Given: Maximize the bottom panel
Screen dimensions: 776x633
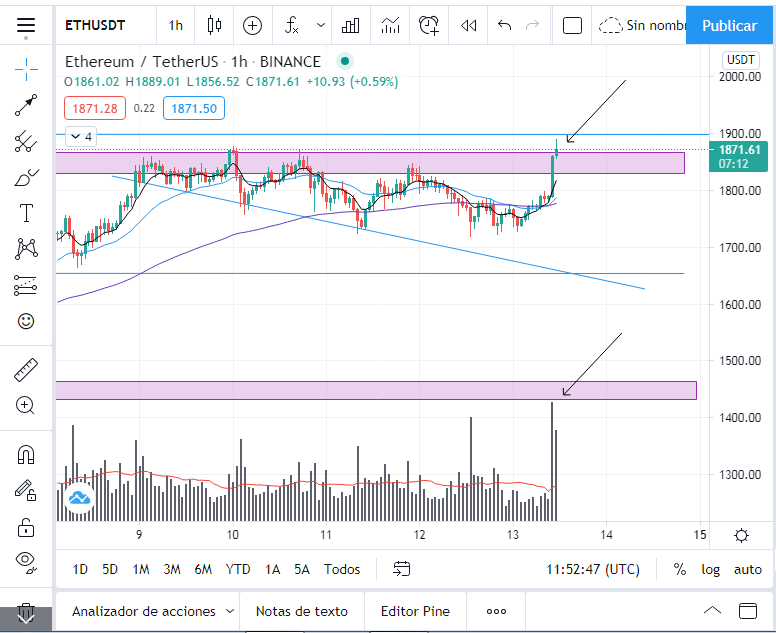Looking at the screenshot, I should click(748, 611).
